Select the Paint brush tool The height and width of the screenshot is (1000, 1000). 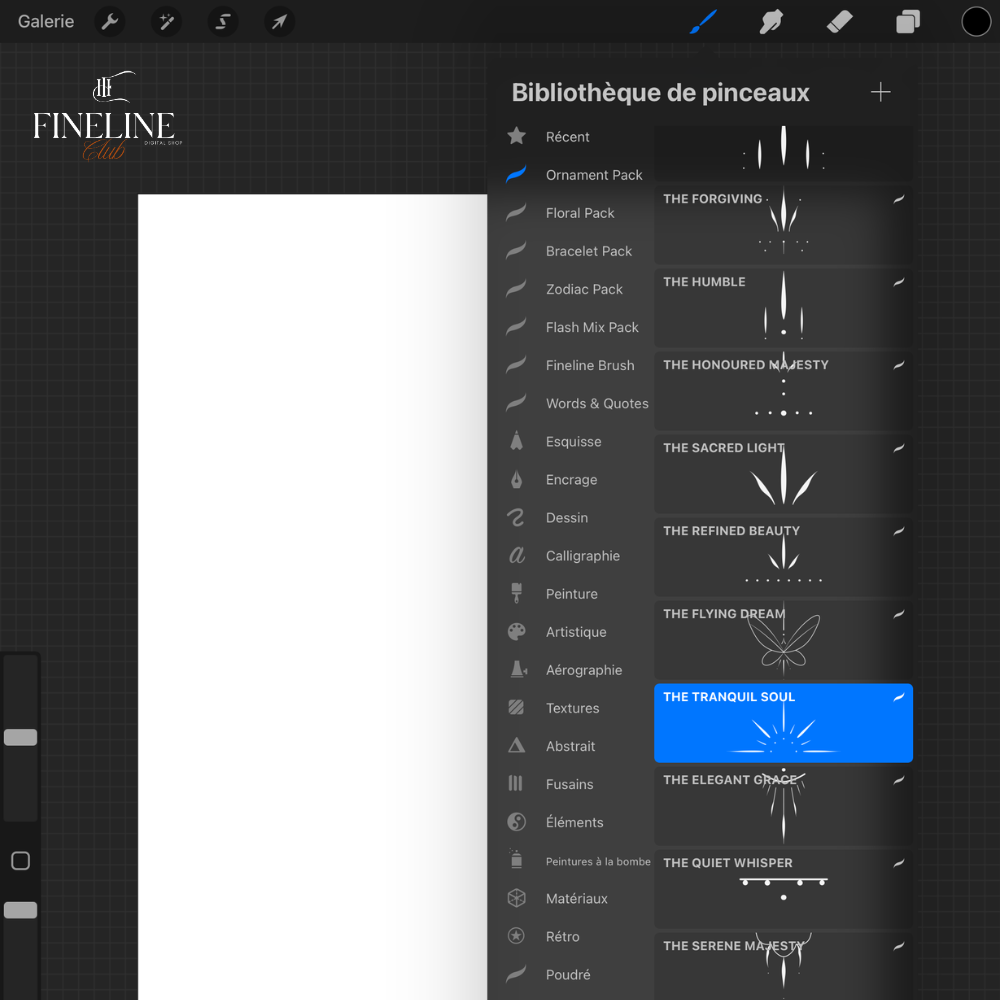704,22
